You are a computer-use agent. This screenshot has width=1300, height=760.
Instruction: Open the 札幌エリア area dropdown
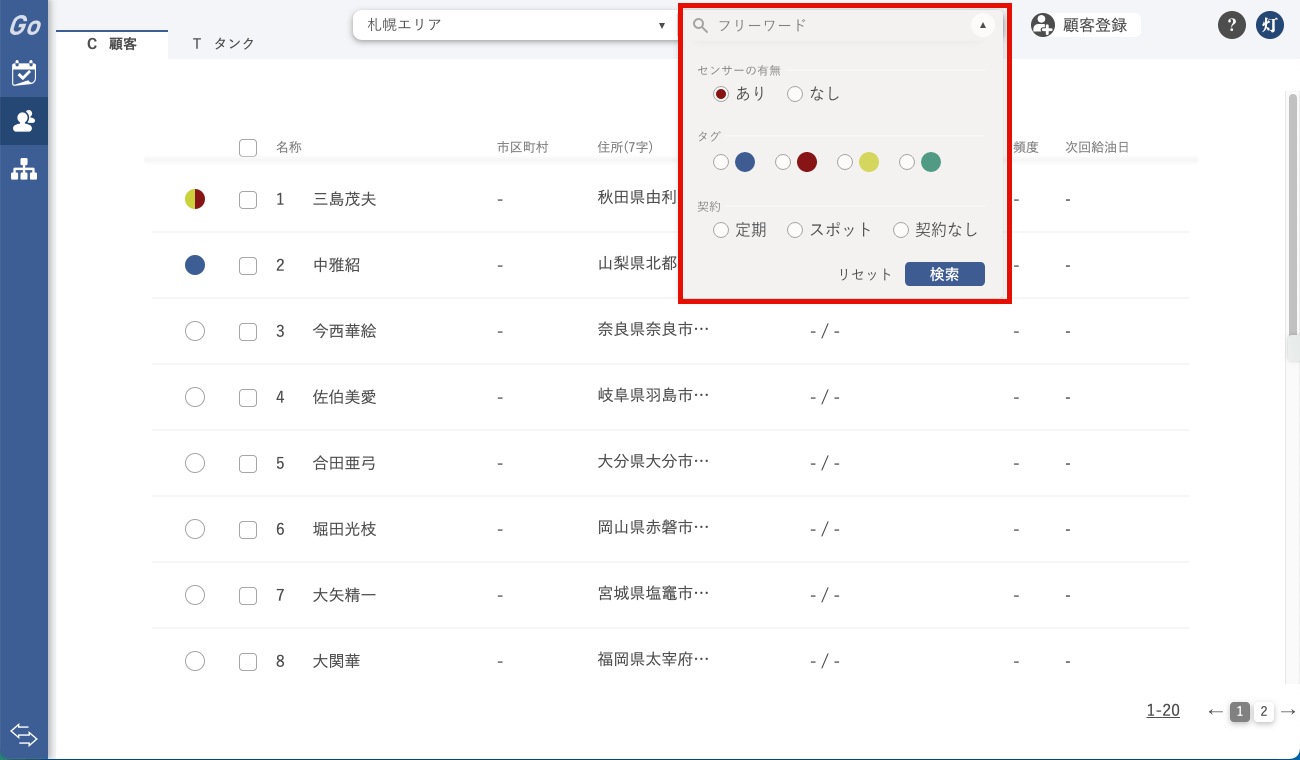pyautogui.click(x=516, y=25)
